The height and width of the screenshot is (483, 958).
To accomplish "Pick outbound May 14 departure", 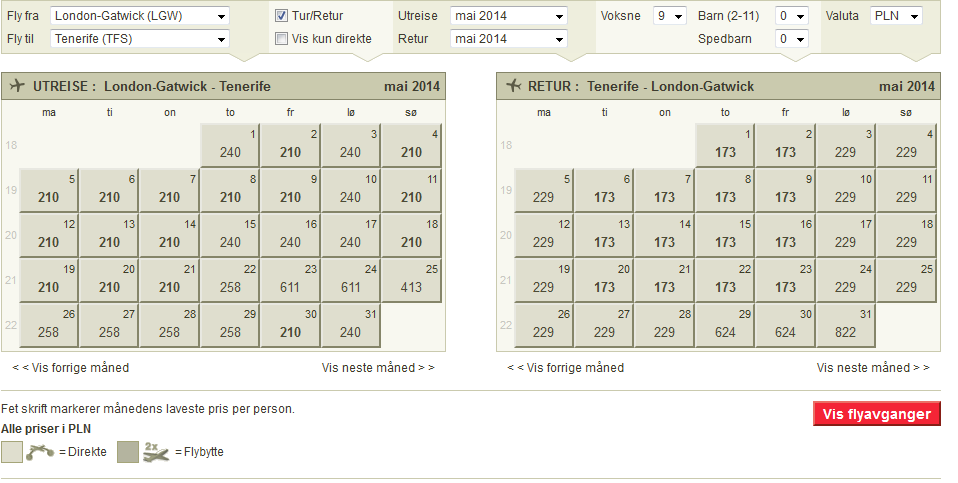I will [169, 236].
